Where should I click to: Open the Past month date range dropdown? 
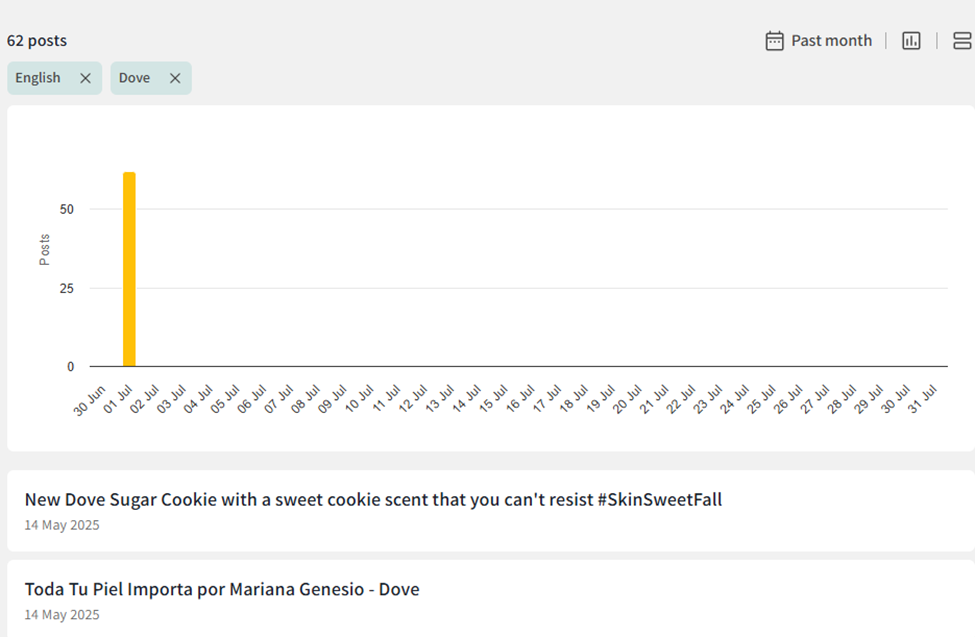(x=831, y=41)
